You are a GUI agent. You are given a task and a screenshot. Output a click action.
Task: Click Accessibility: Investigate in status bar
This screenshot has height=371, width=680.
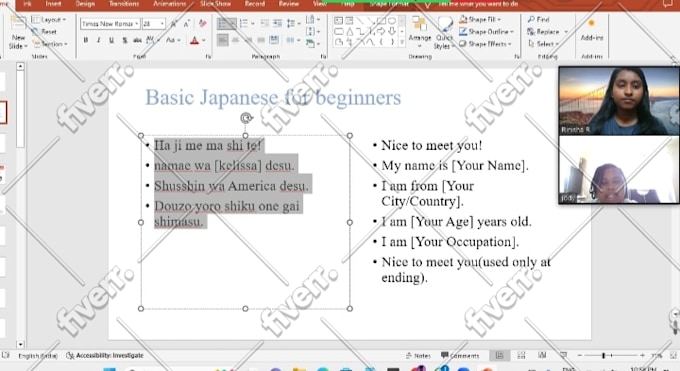(x=105, y=355)
